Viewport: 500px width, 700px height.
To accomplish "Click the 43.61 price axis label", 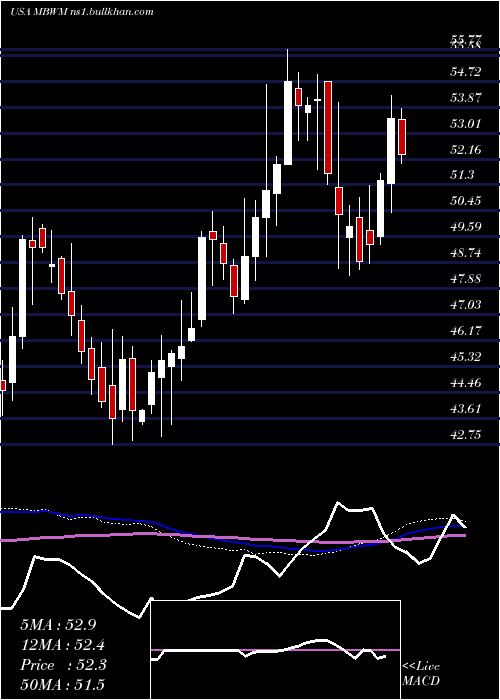I will (x=466, y=408).
